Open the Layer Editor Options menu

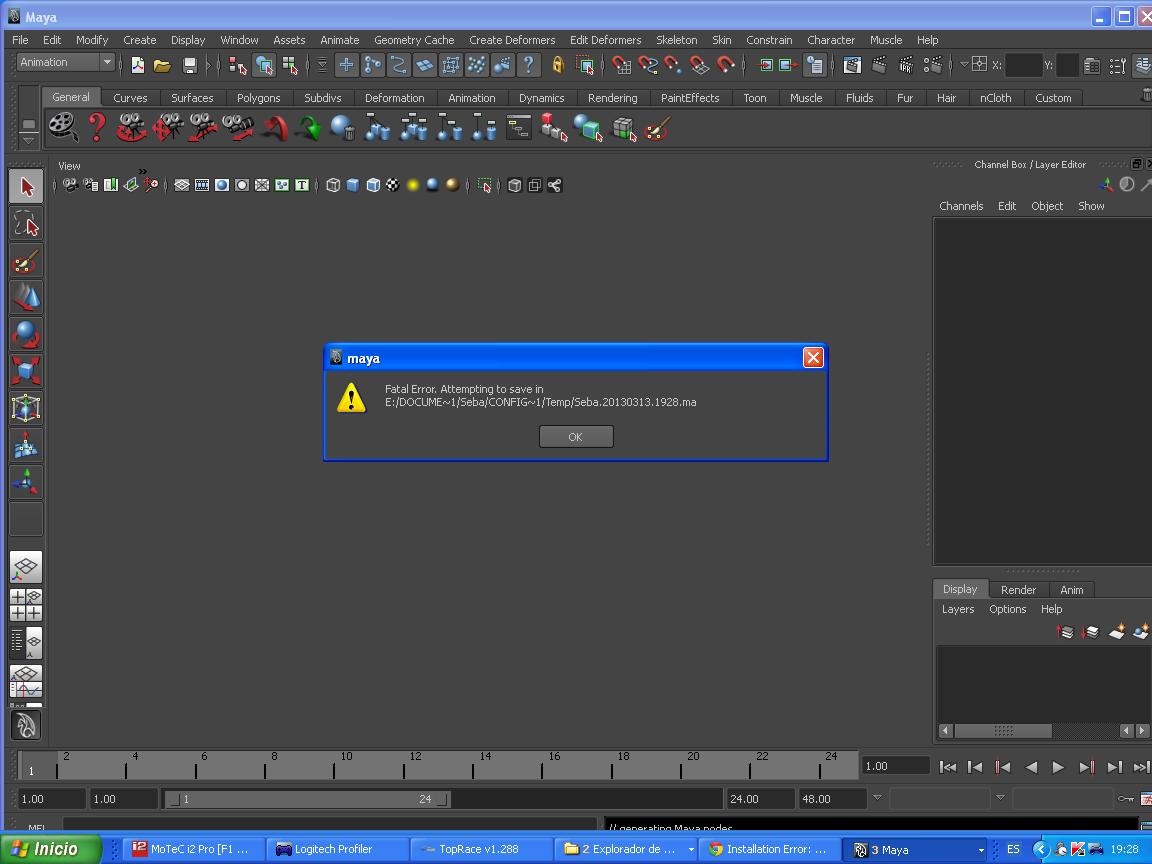pyautogui.click(x=1007, y=609)
